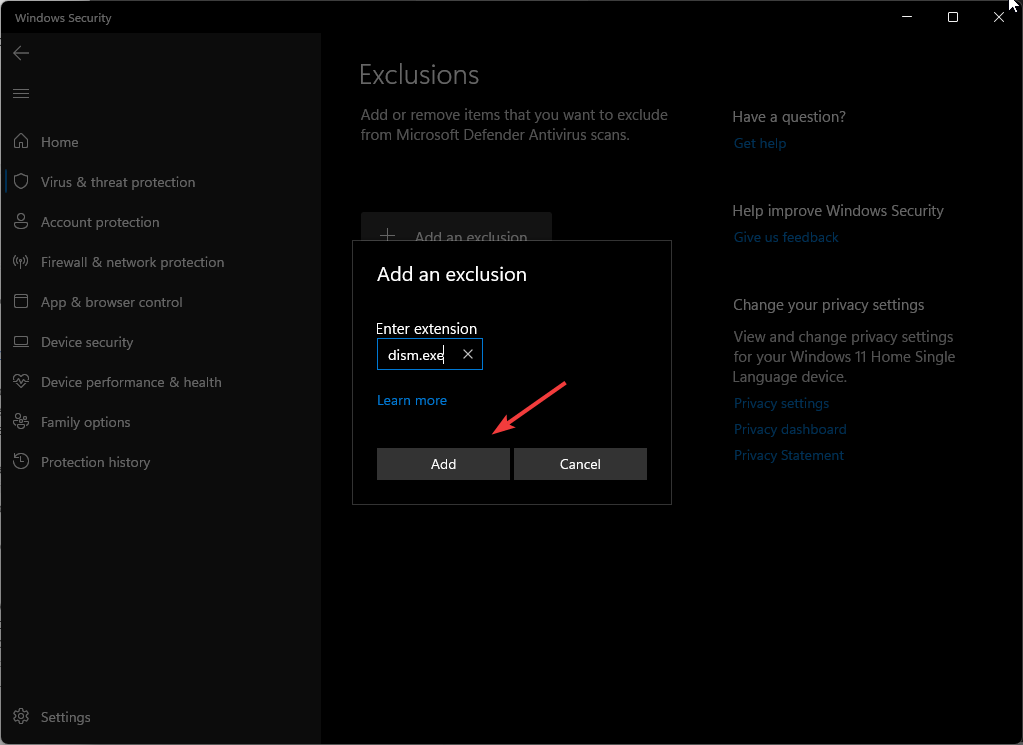Click the back arrow icon
The image size is (1023, 745).
click(x=21, y=53)
